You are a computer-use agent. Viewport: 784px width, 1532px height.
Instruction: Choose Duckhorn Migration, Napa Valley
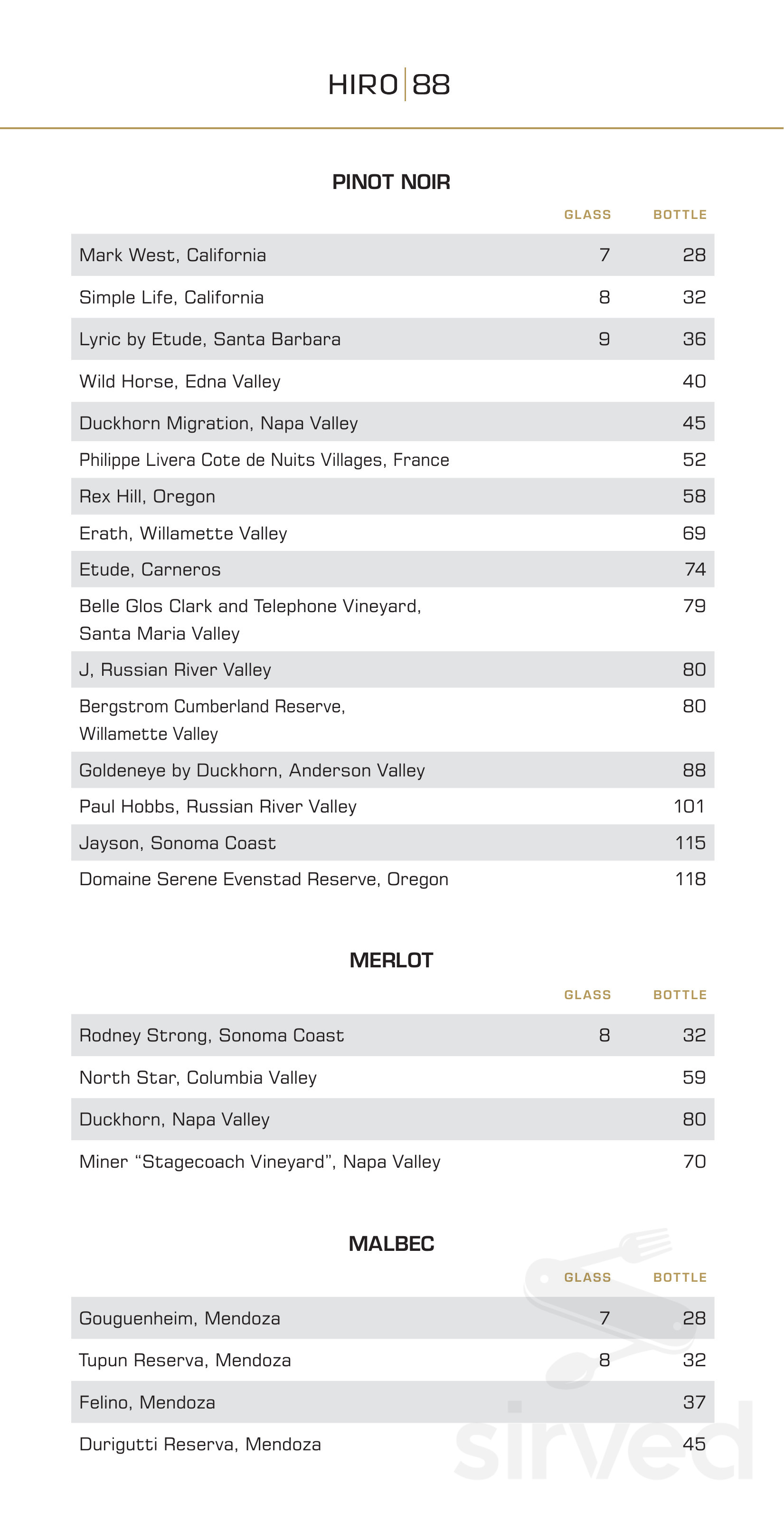[x=218, y=423]
